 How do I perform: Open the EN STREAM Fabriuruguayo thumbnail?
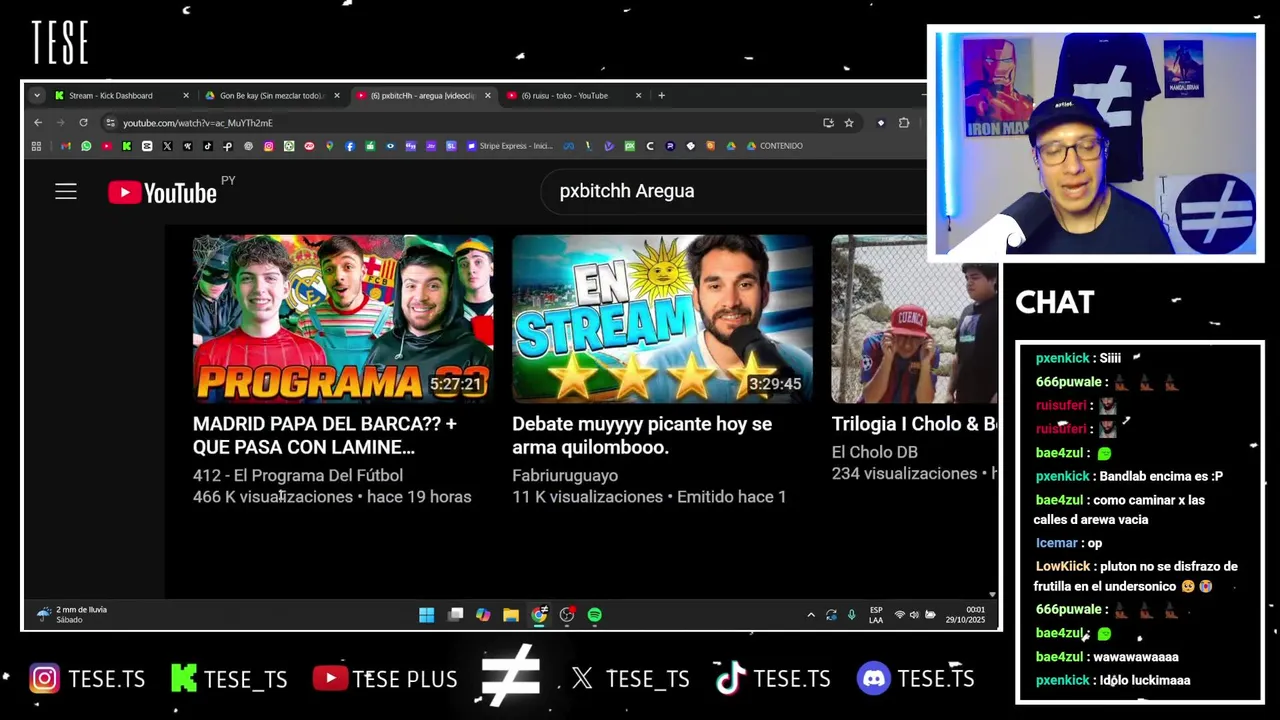(662, 319)
